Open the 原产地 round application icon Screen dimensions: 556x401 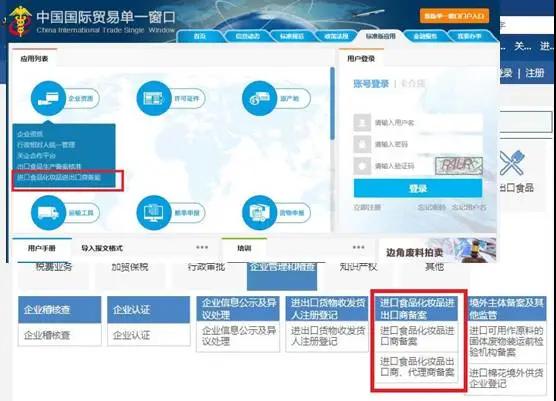(x=259, y=98)
